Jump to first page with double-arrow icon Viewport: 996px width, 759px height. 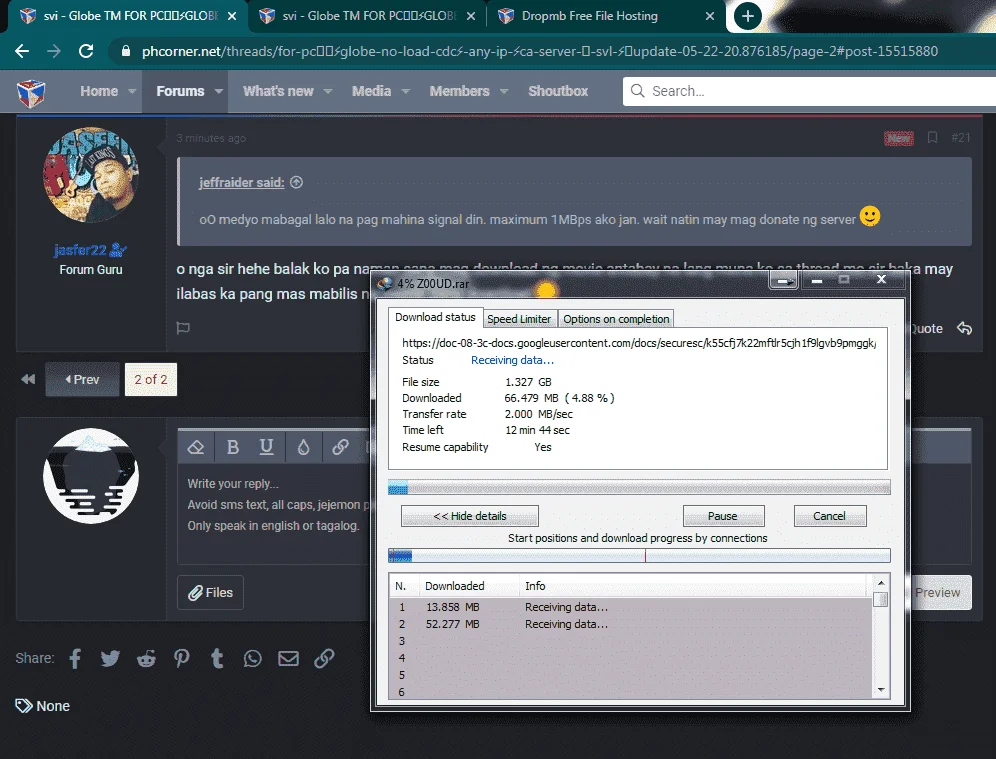[x=28, y=379]
